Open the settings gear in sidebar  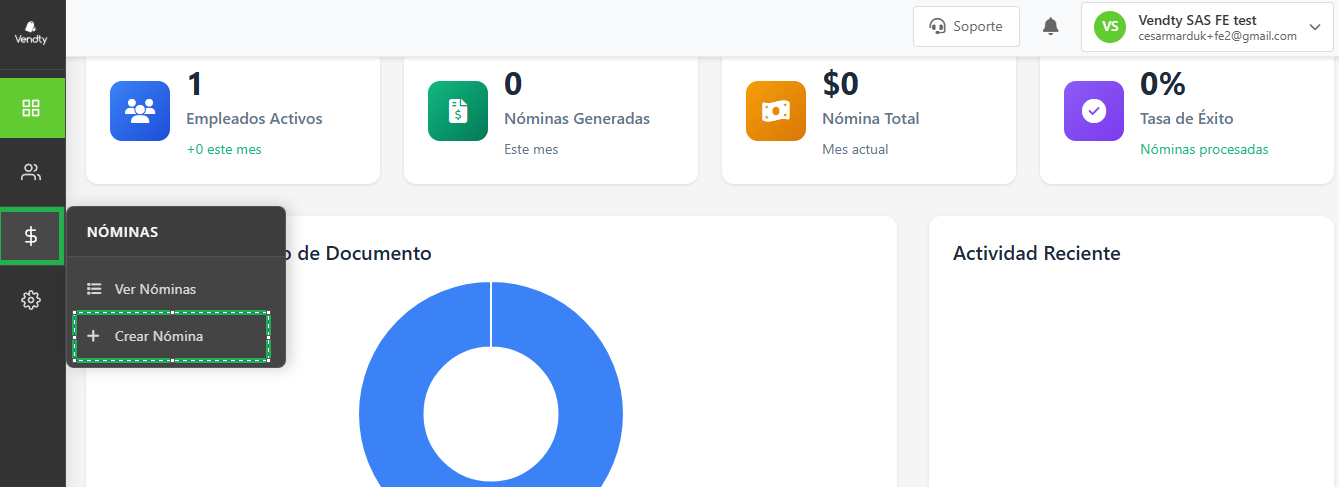(31, 300)
